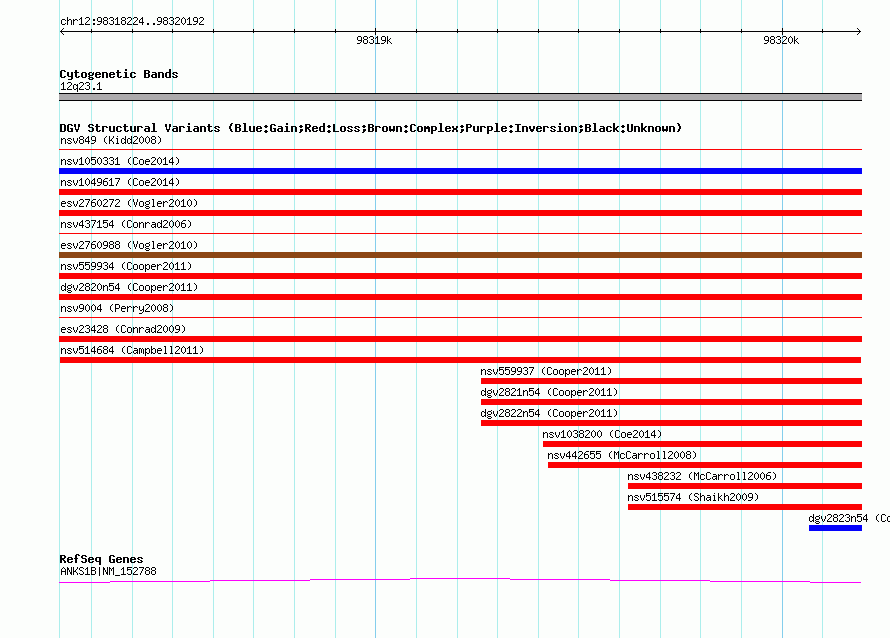Screen dimensions: 890x638
Task: Click the 98320k ruler position label
Action: (781, 40)
